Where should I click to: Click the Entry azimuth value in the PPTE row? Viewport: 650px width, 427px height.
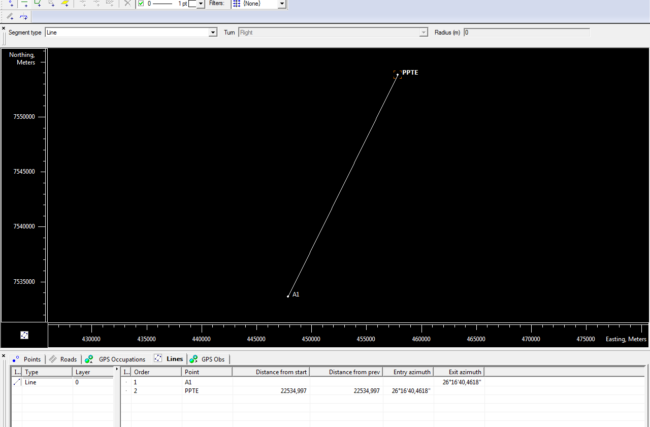(411, 391)
